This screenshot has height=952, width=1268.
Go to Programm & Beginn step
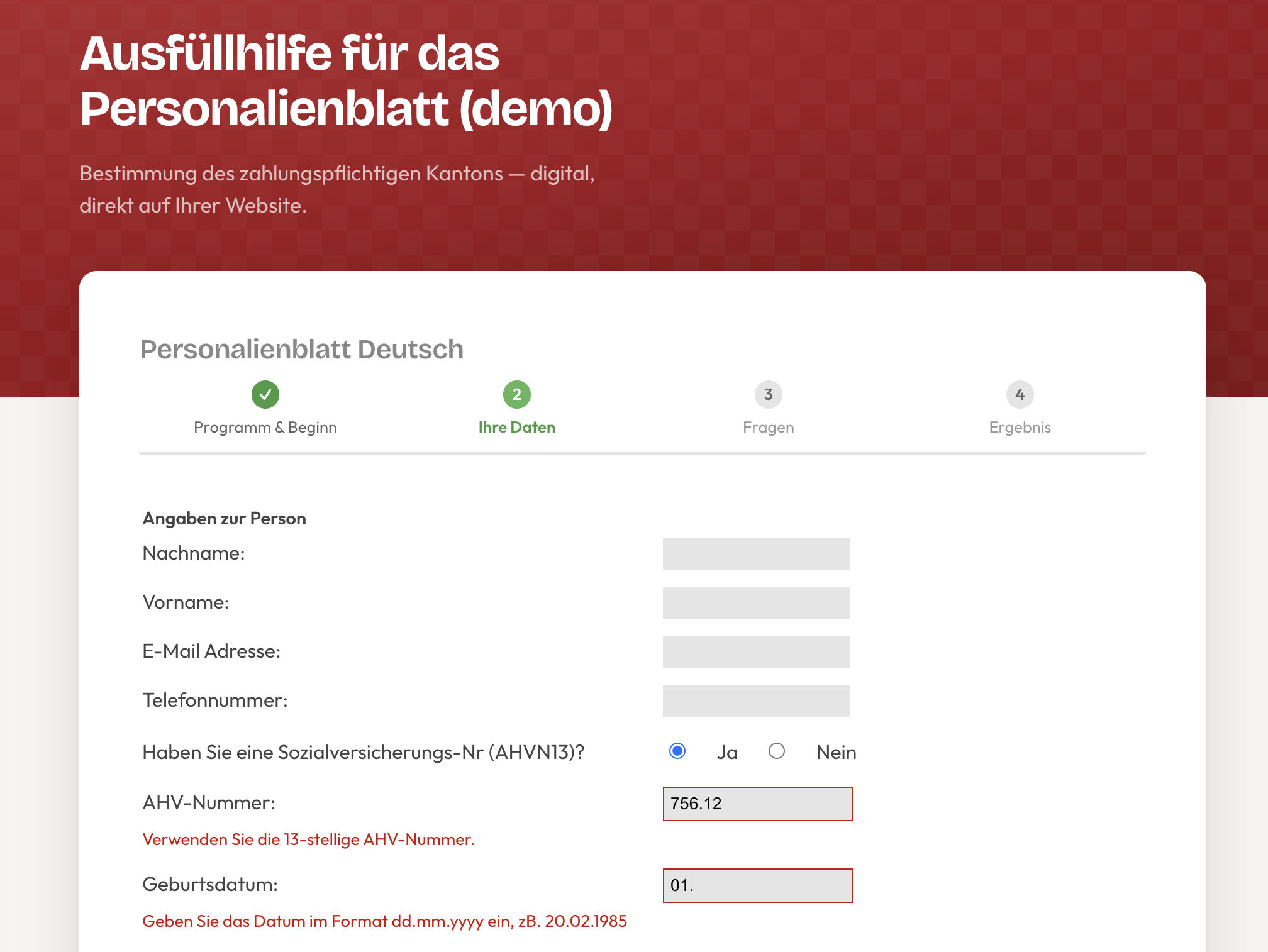tap(265, 428)
